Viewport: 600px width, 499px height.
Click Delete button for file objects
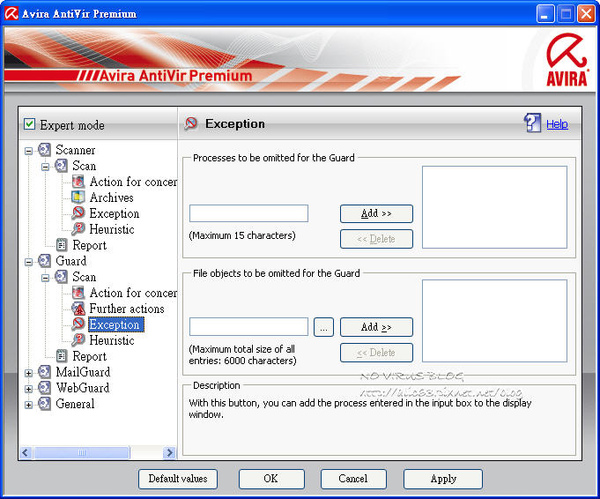click(376, 352)
